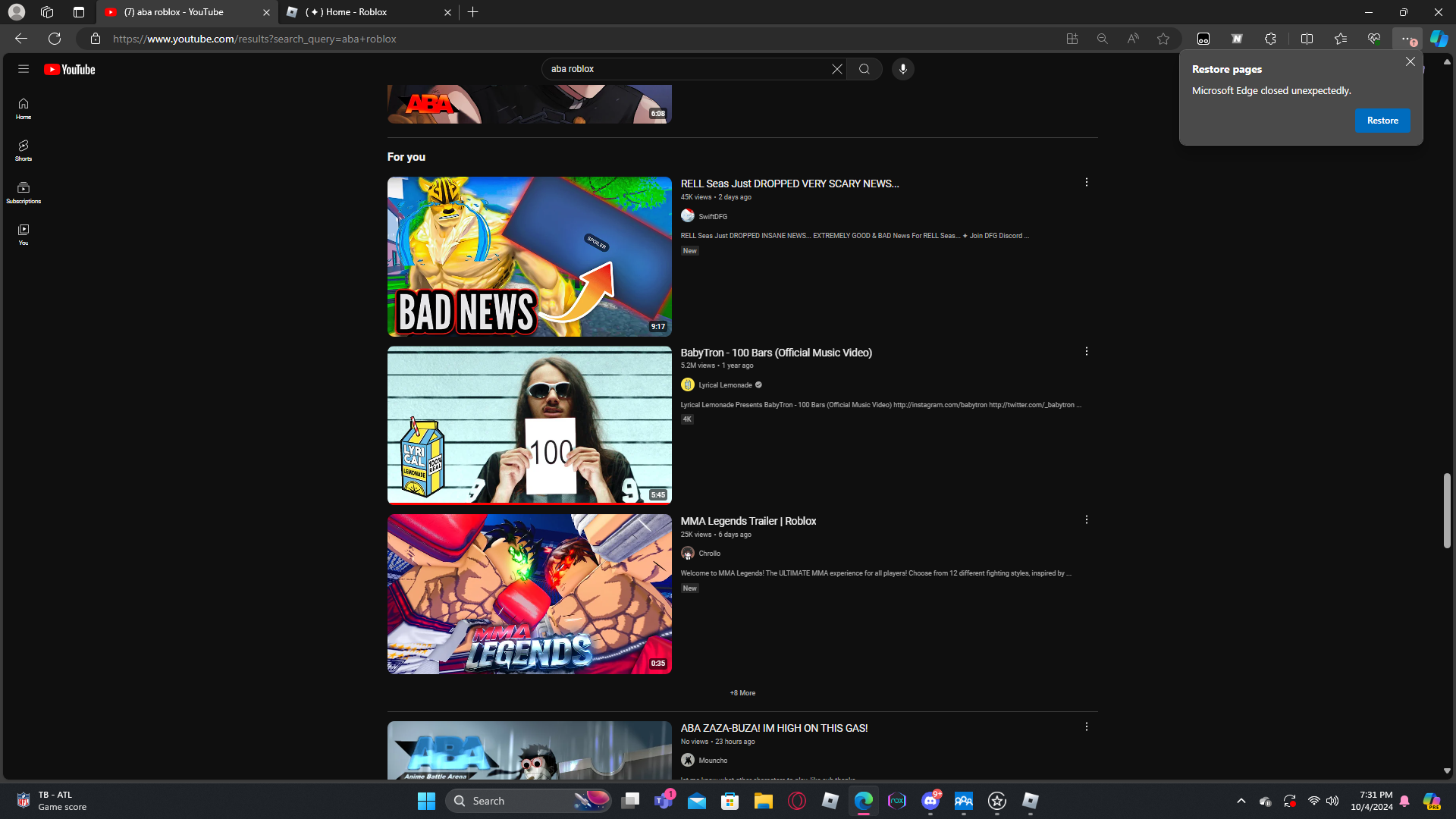The width and height of the screenshot is (1456, 819).
Task: Open the Windows Start menu
Action: point(426,801)
